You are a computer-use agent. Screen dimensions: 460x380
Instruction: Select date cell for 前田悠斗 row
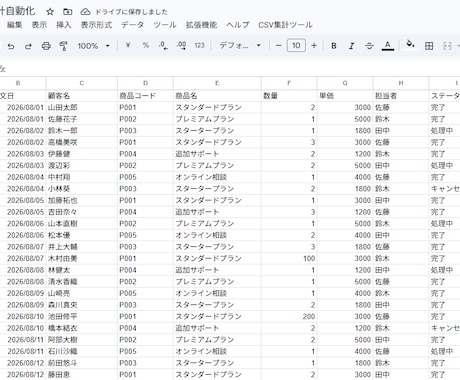click(23, 363)
